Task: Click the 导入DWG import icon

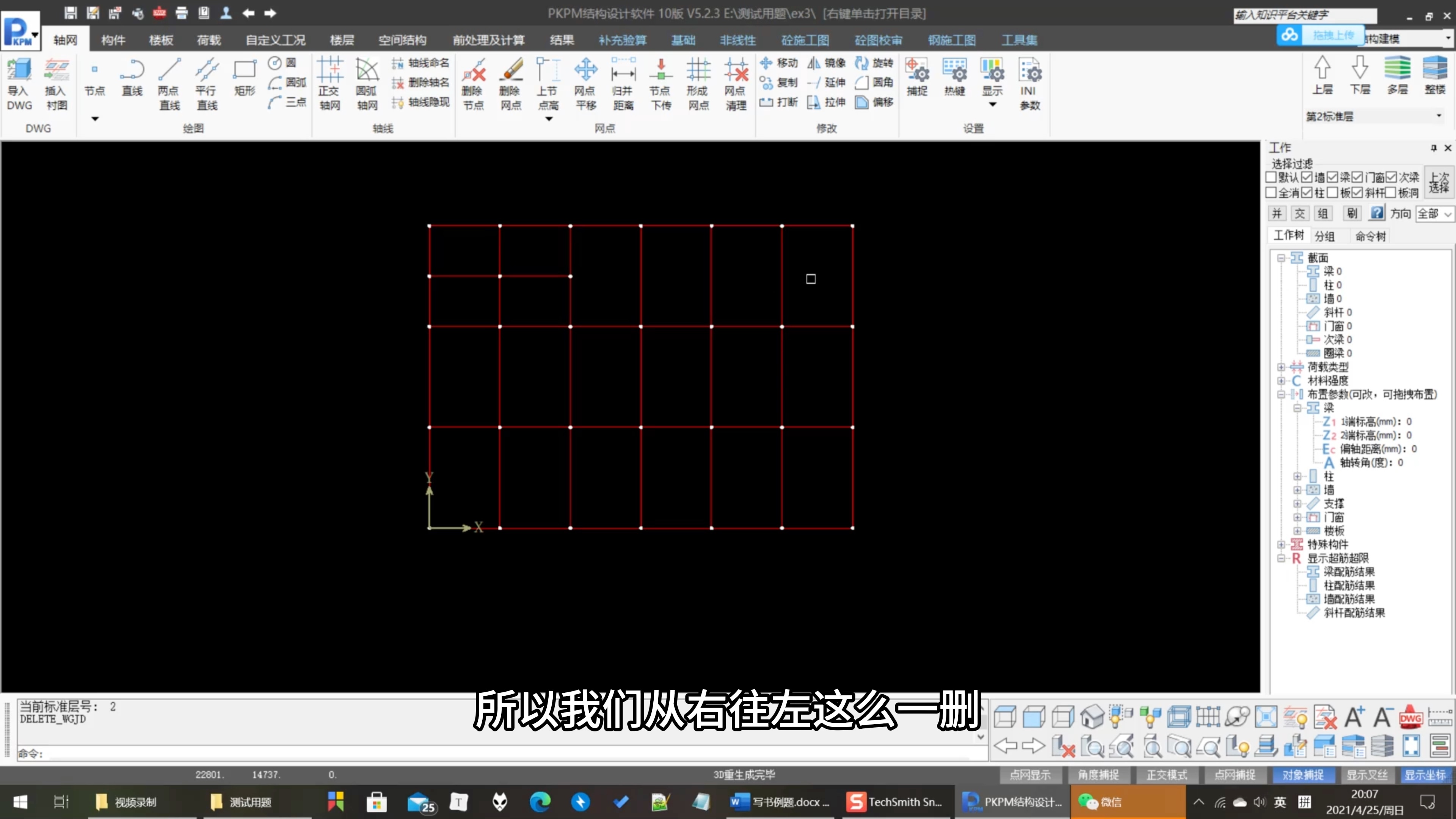Action: pos(19,84)
